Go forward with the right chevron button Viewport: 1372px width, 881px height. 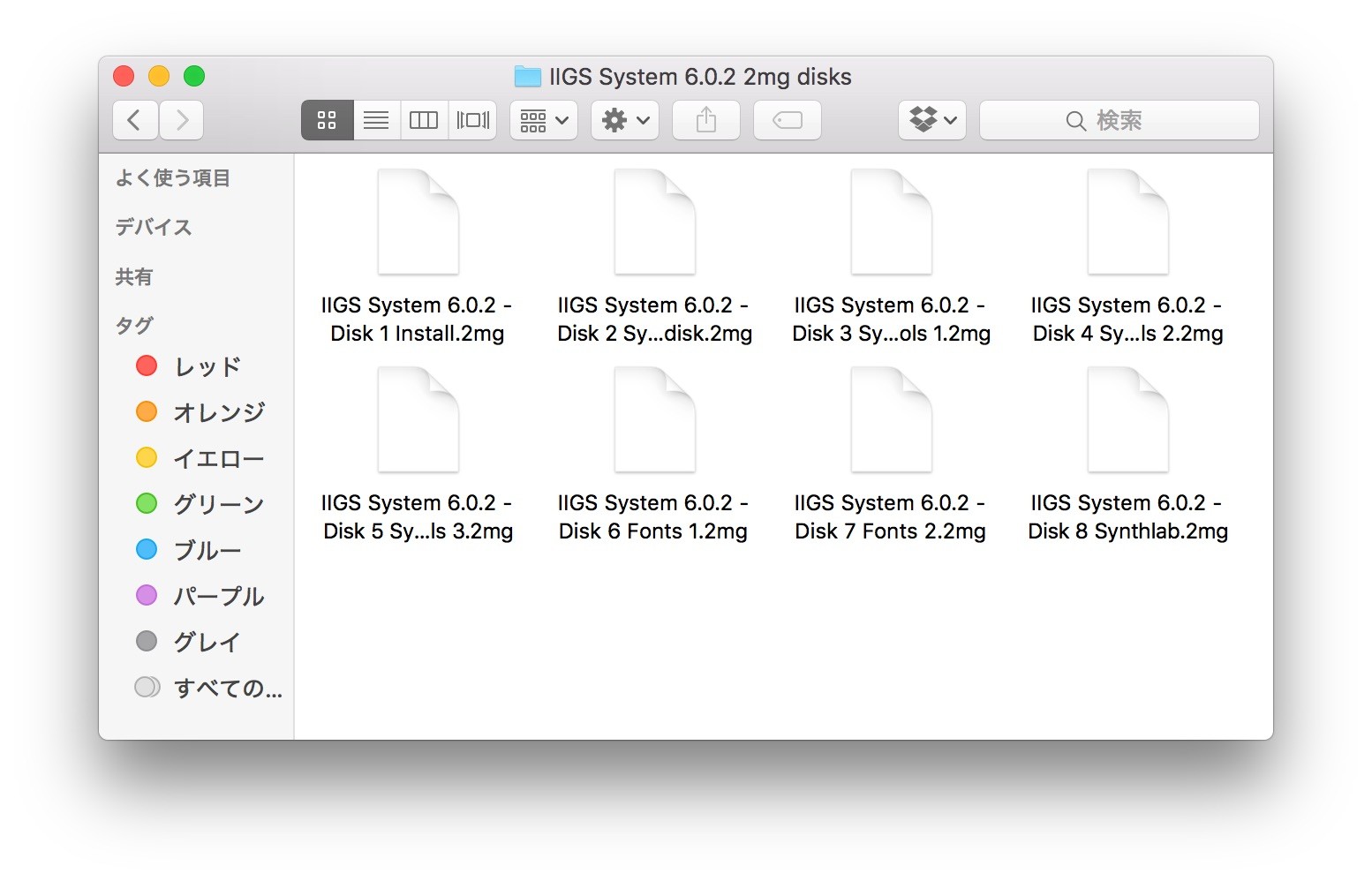(x=181, y=120)
